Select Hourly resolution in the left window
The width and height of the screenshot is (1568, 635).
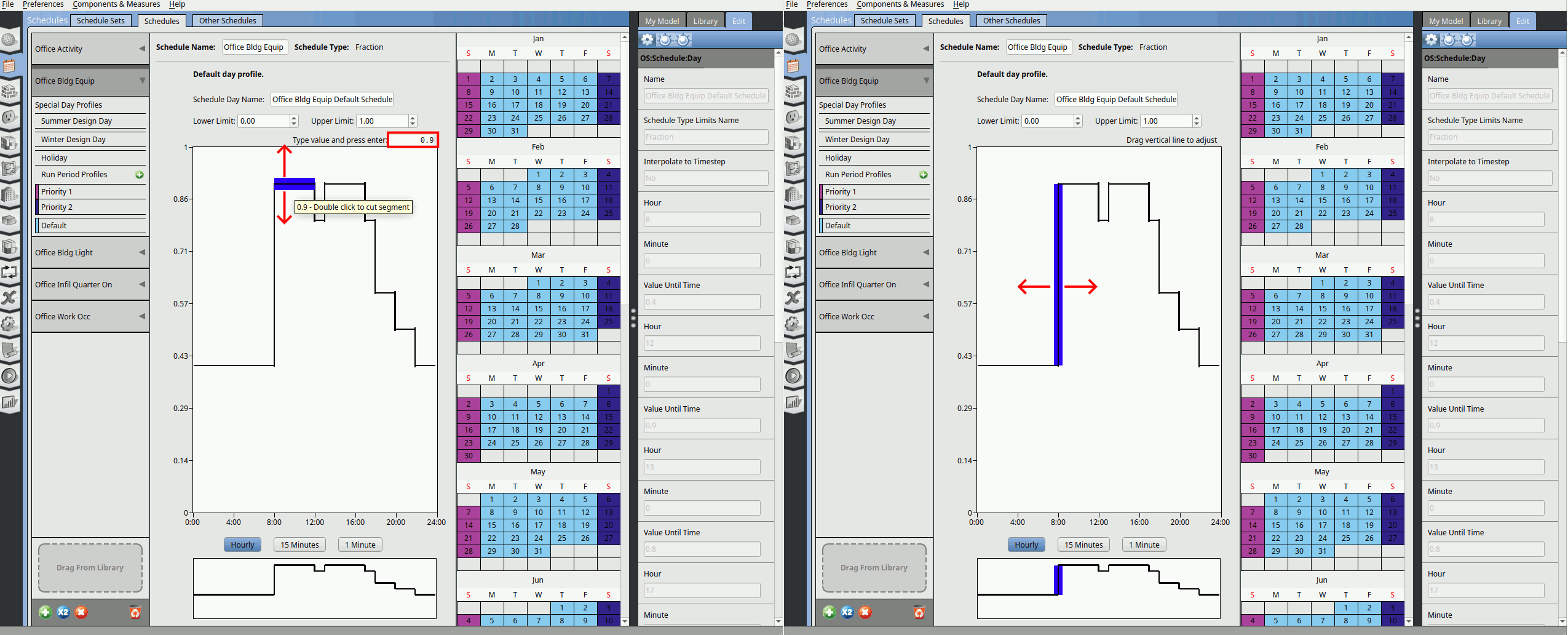242,545
